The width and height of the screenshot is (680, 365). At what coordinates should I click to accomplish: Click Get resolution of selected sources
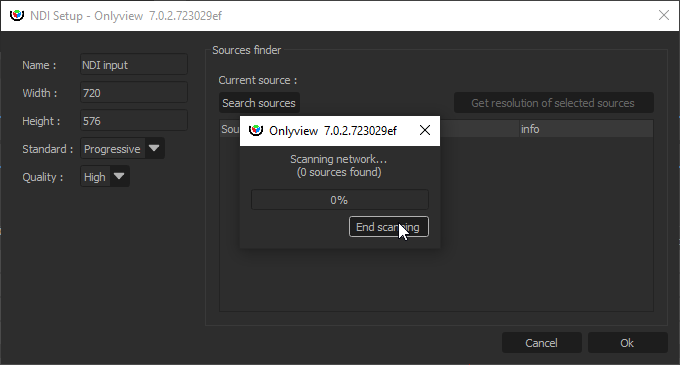tap(553, 103)
